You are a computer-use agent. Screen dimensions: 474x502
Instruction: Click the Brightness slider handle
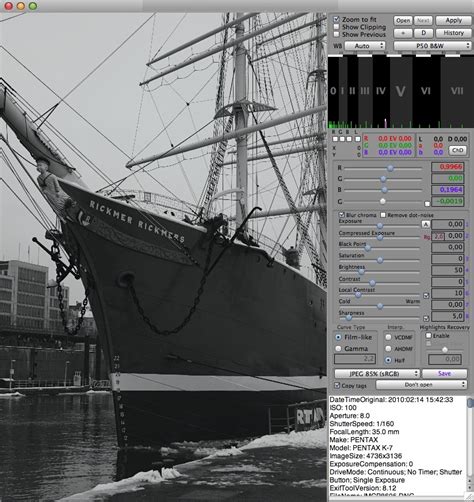[x=361, y=272]
